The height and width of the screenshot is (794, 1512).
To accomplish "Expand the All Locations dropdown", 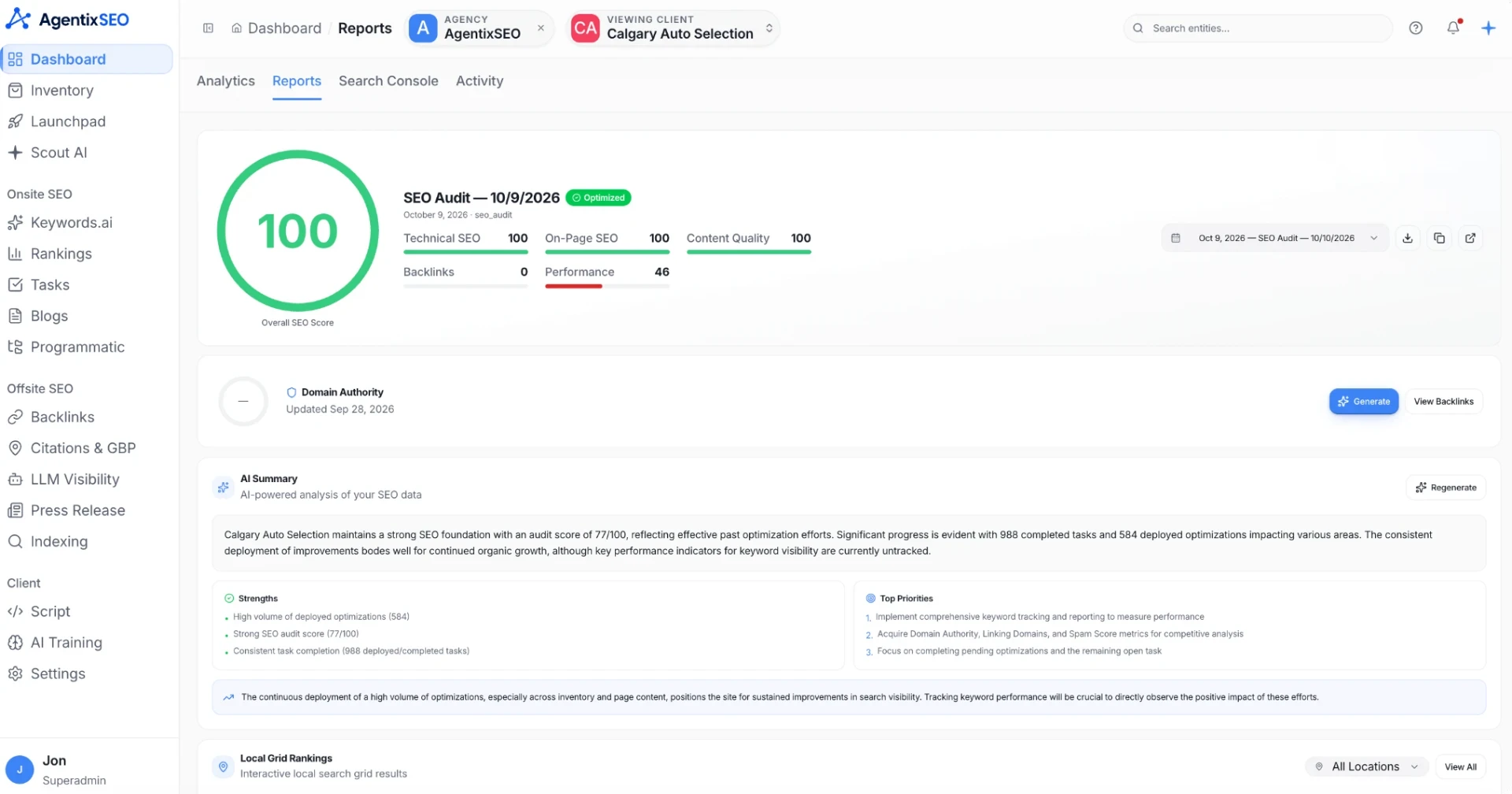I will coord(1366,766).
